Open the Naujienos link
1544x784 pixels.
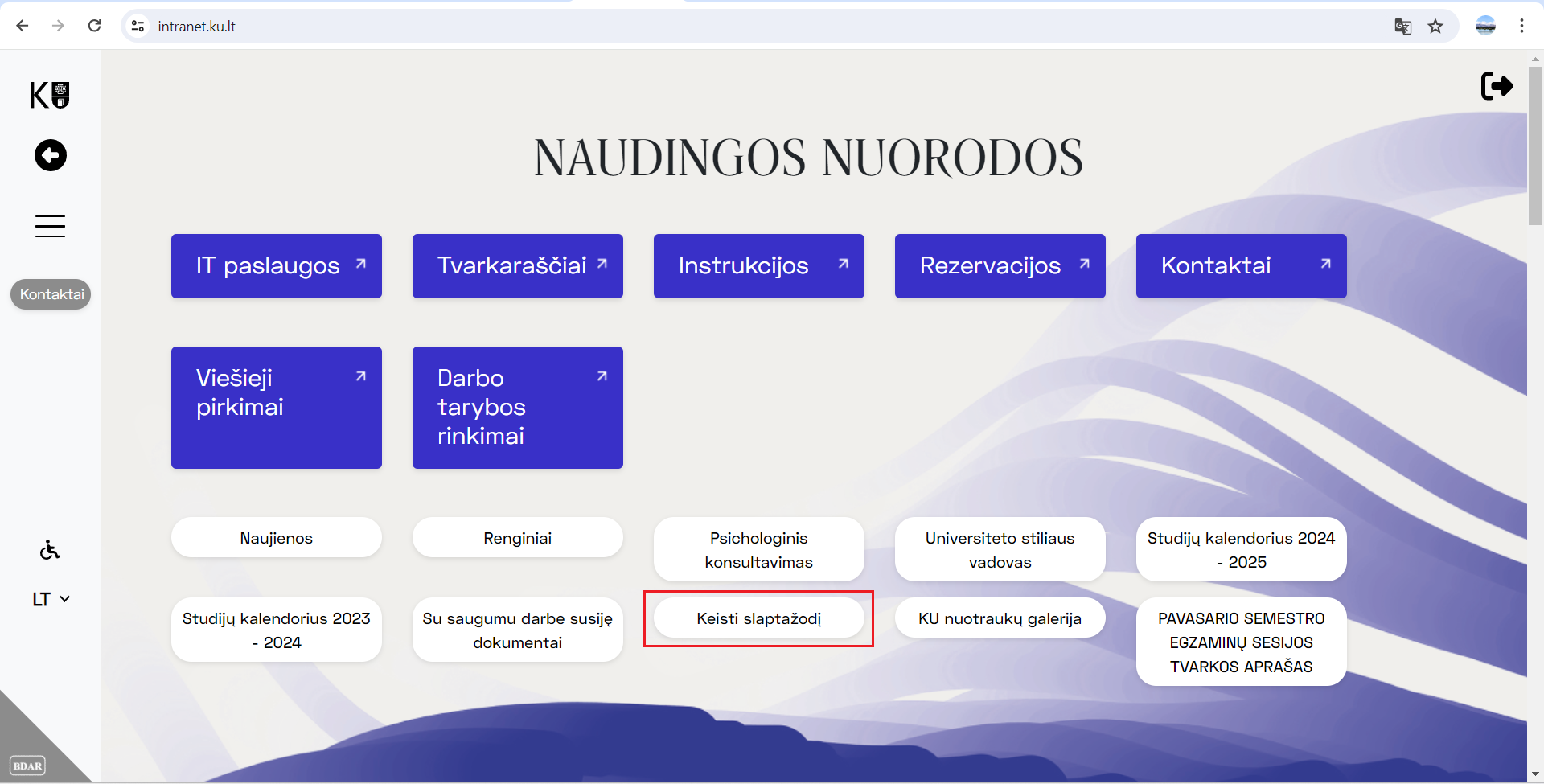pos(276,538)
